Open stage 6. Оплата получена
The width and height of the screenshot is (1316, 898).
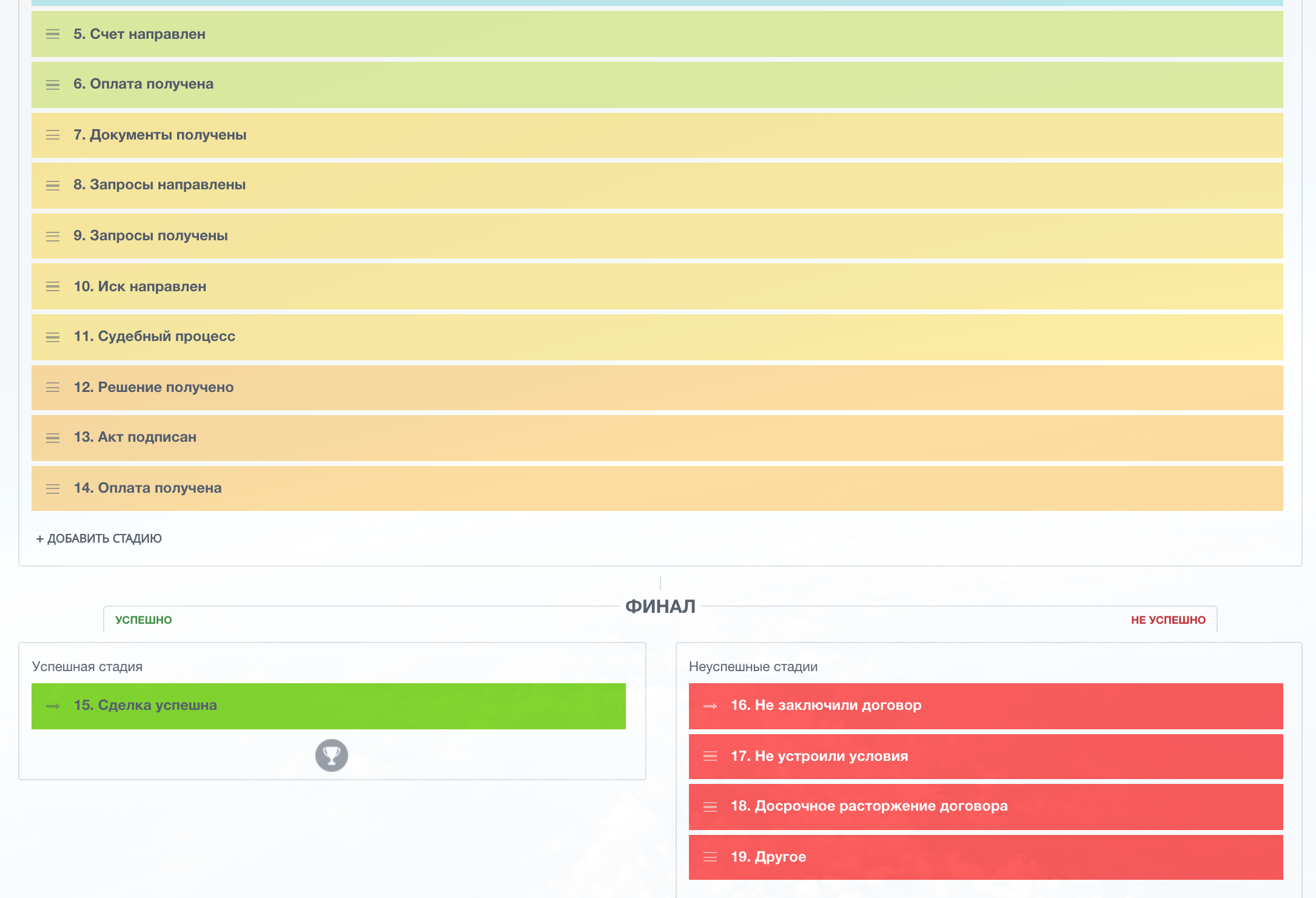[143, 84]
